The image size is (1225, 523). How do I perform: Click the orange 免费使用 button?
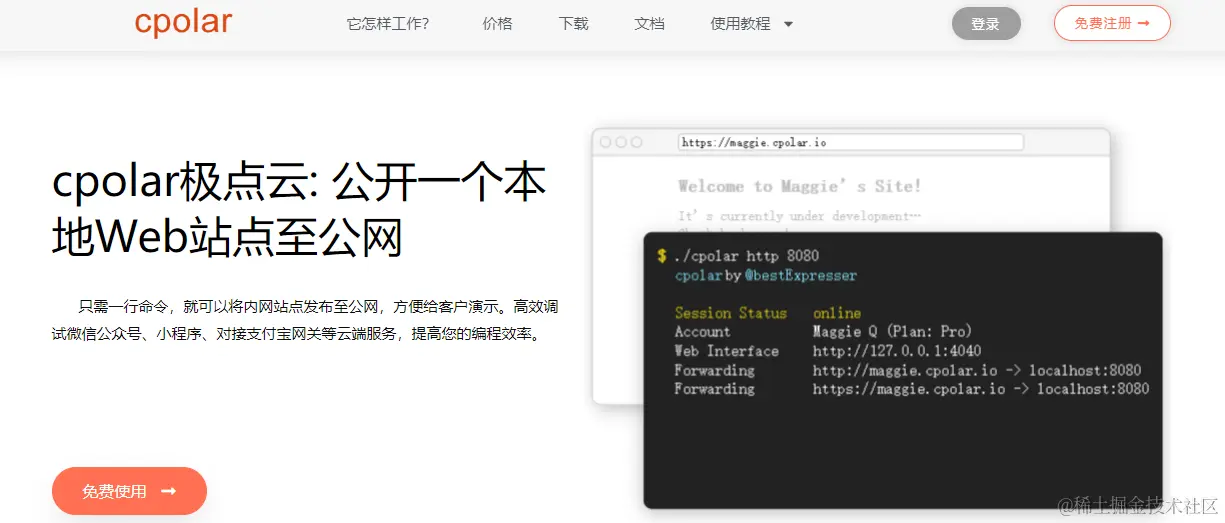[x=129, y=491]
